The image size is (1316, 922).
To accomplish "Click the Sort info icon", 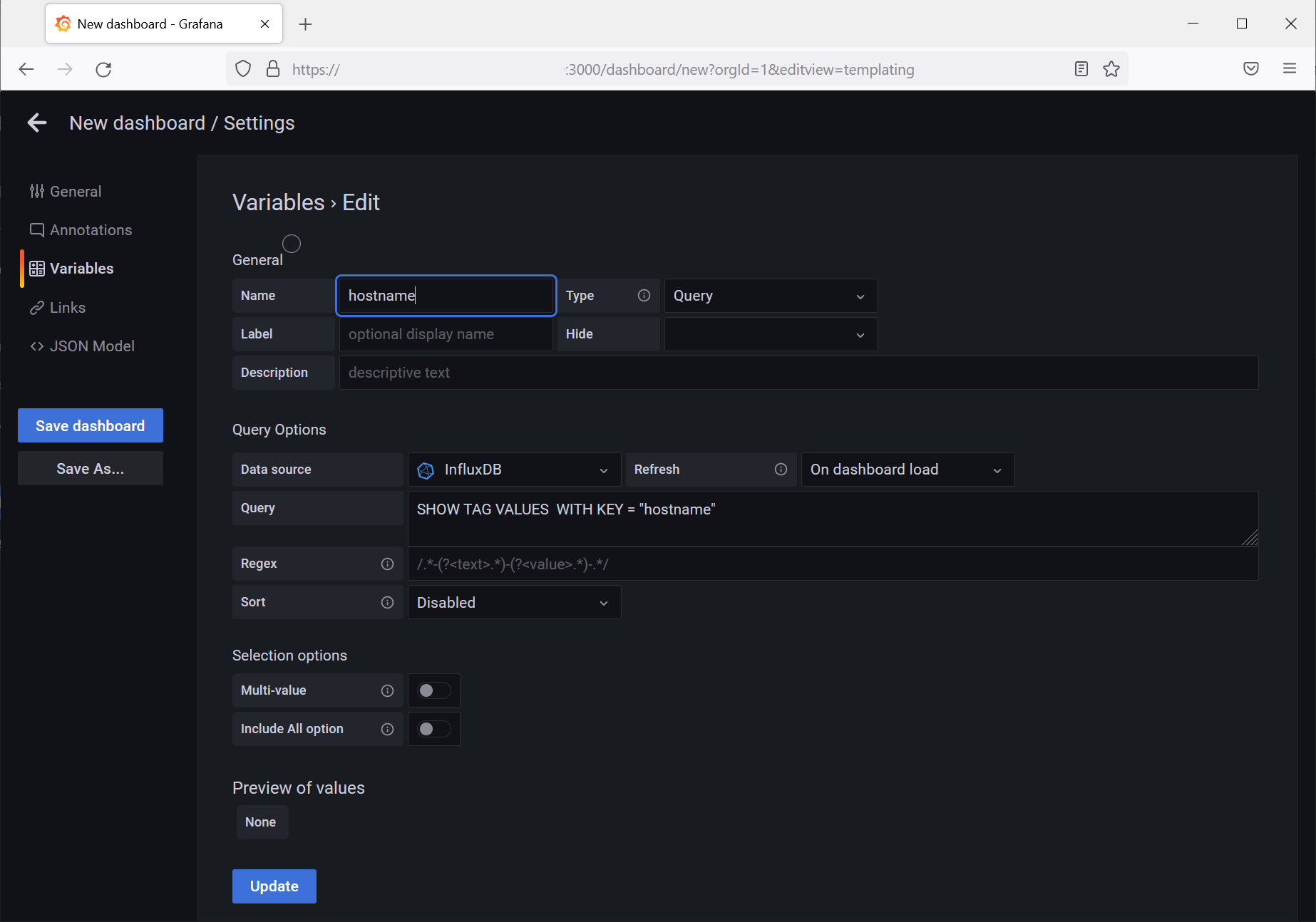I will pyautogui.click(x=387, y=602).
